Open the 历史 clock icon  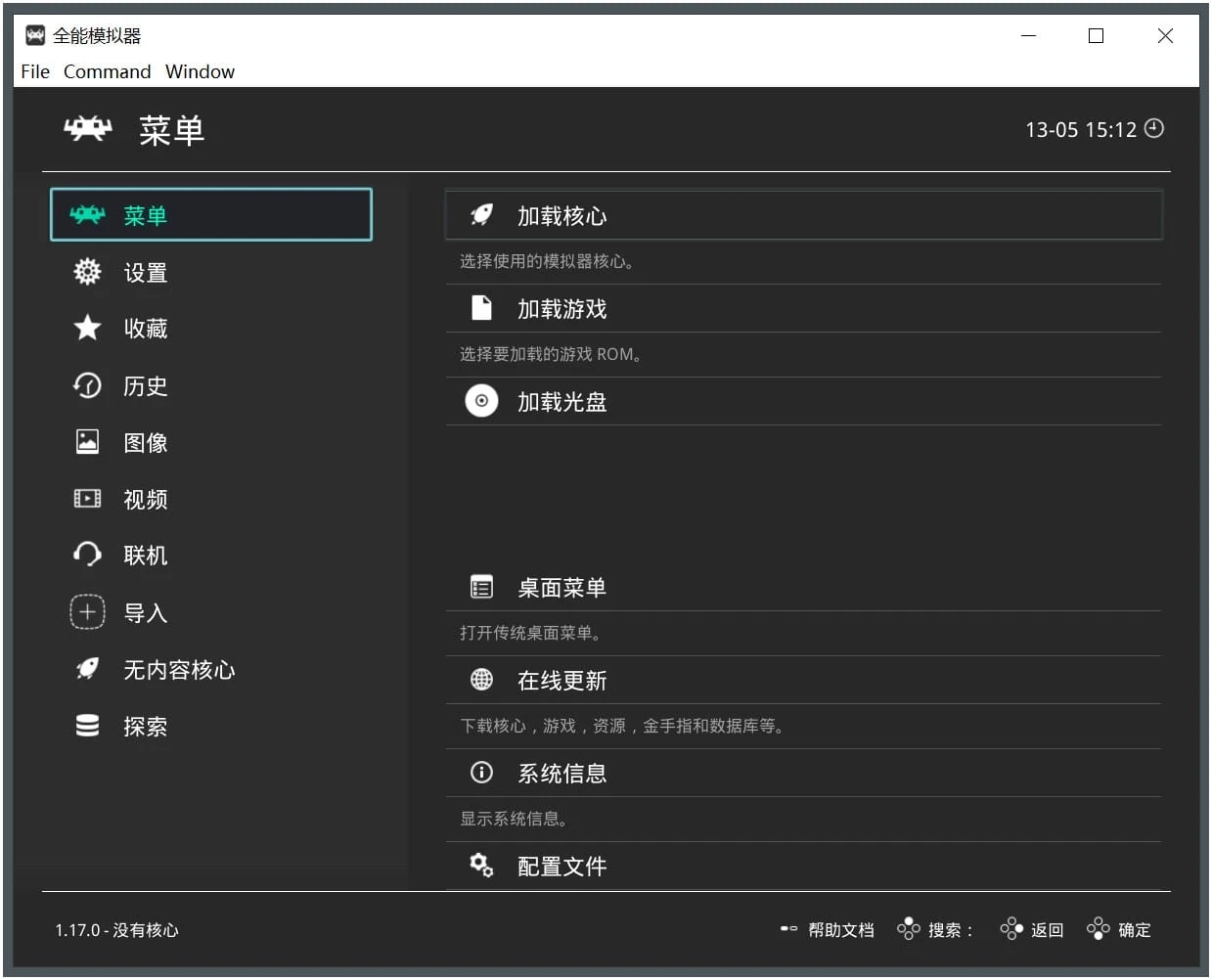[x=87, y=385]
